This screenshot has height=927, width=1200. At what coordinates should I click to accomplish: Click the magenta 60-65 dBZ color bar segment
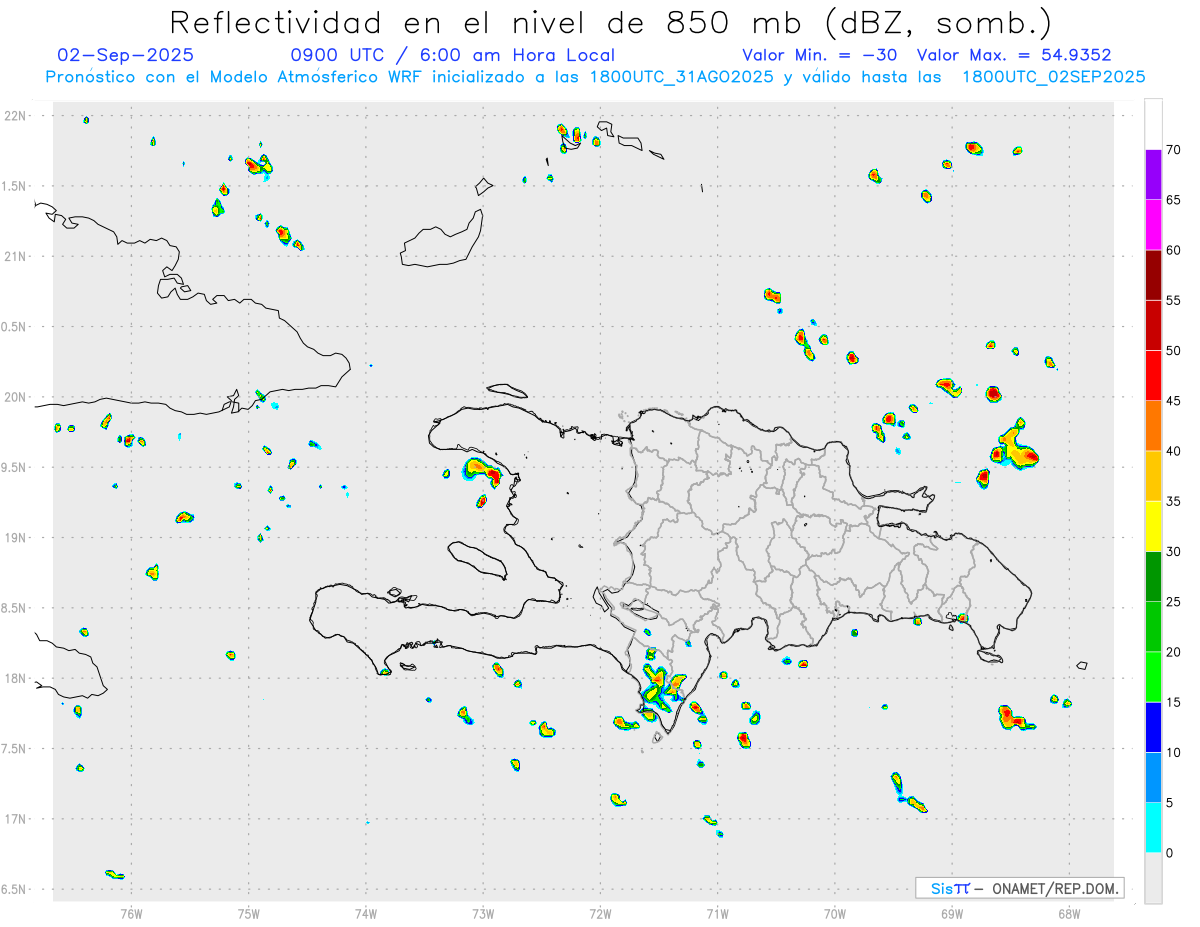(x=1153, y=225)
